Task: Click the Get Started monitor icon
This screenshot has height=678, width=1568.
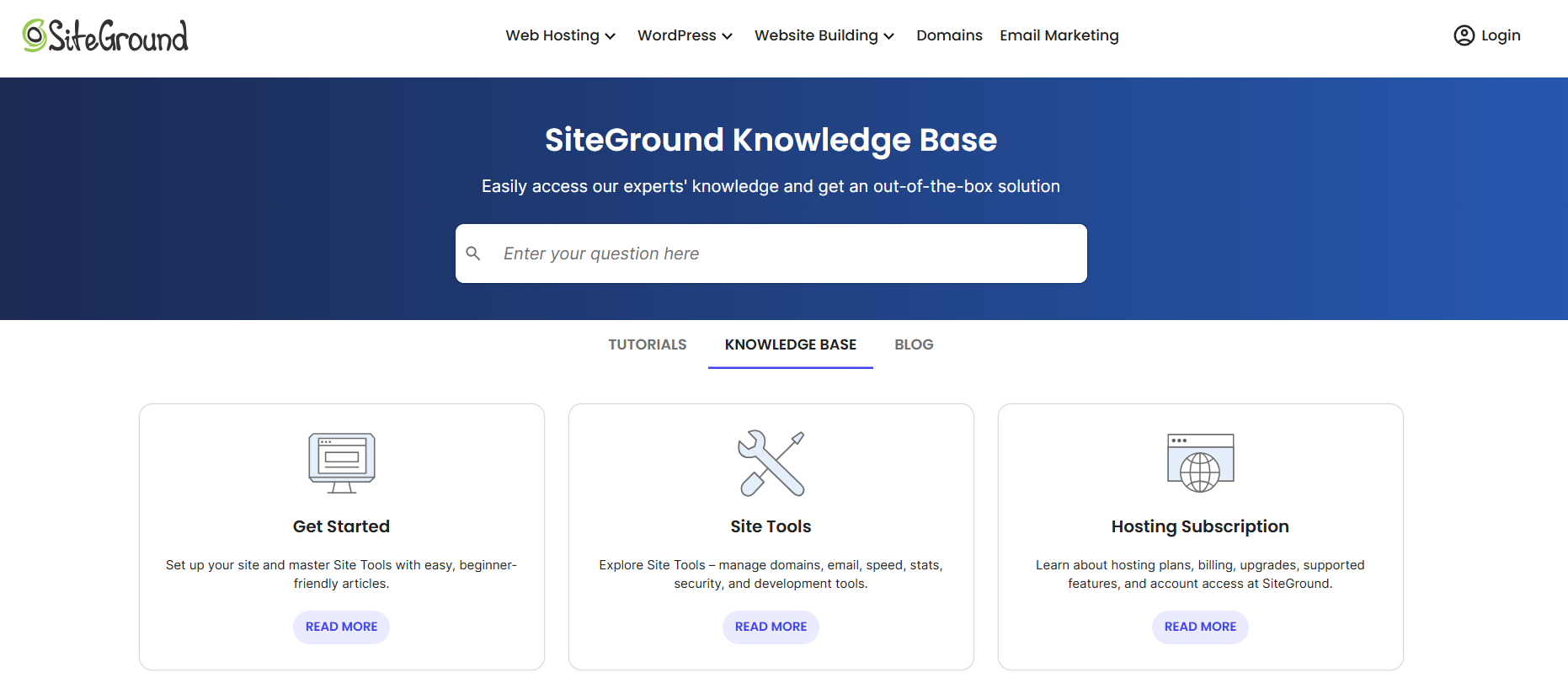Action: (x=341, y=463)
